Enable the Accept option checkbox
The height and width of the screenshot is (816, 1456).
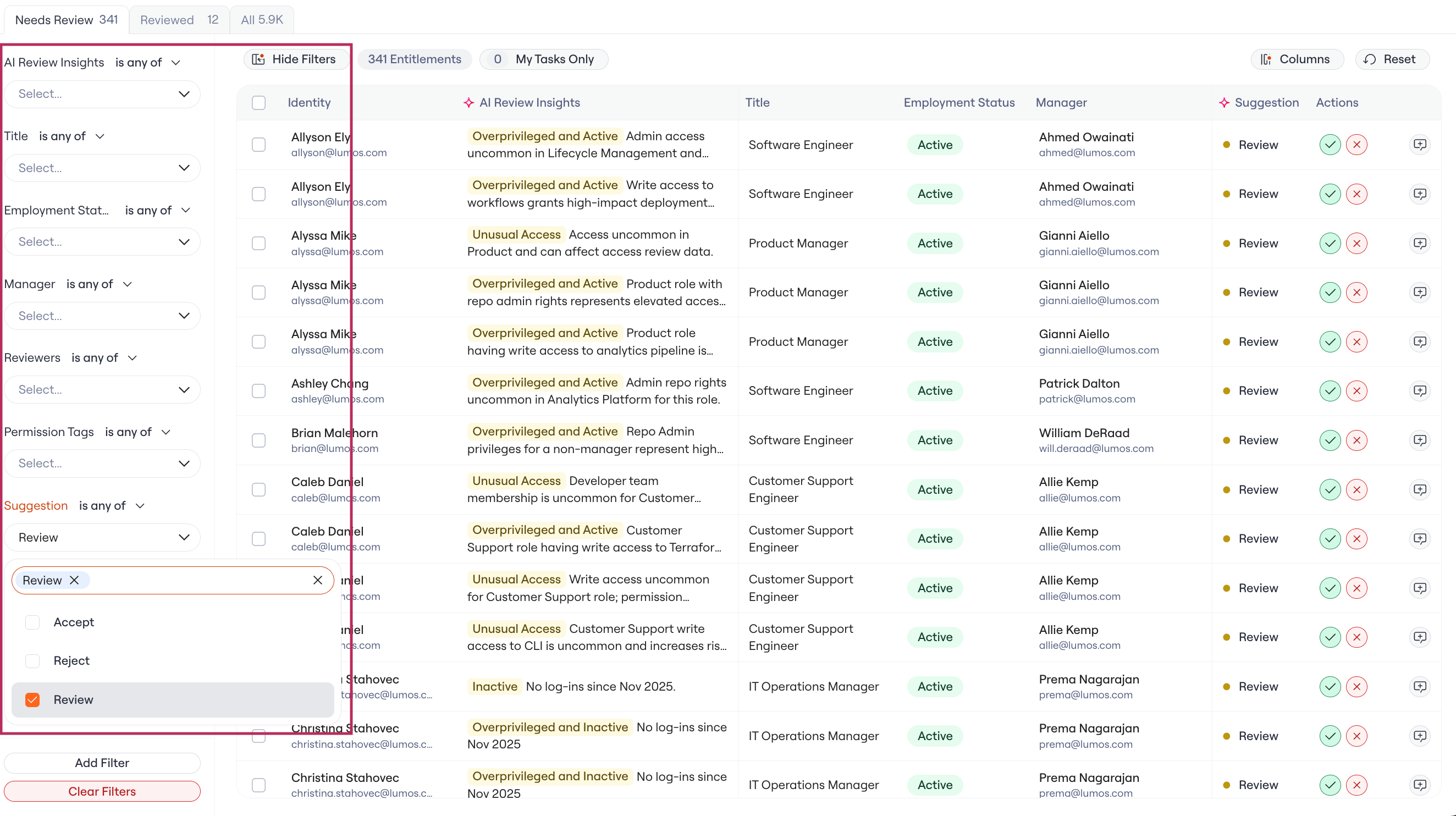(x=32, y=621)
